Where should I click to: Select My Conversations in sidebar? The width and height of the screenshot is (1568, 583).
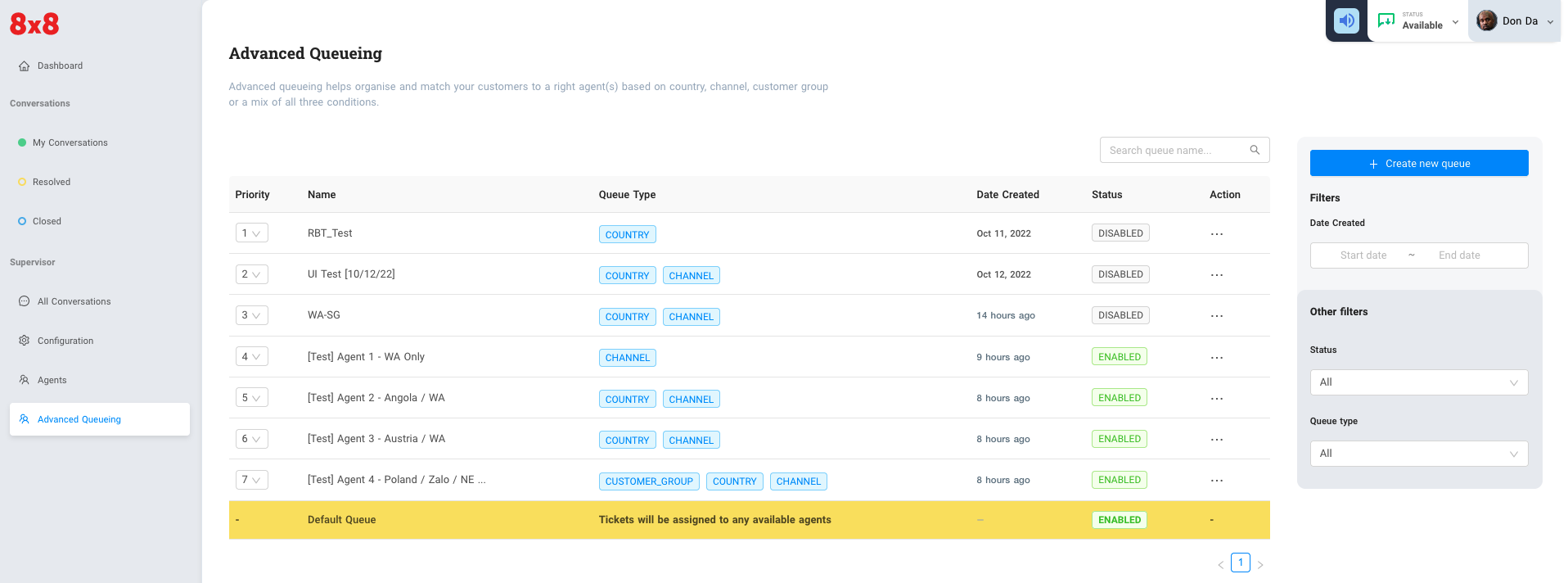[70, 142]
